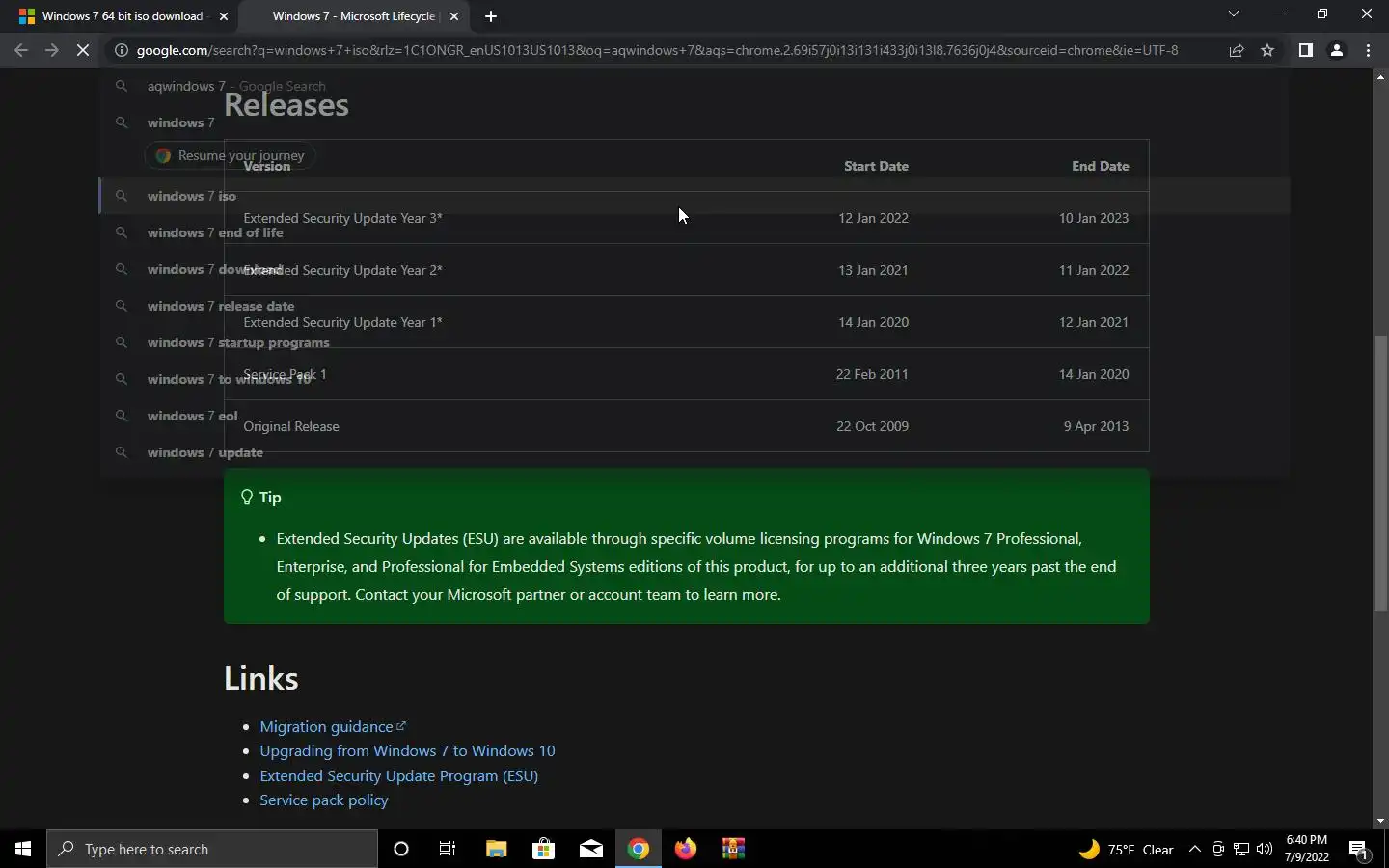The width and height of the screenshot is (1389, 868).
Task: Select the aqwindows 7 Google Search suggestion
Action: click(x=694, y=86)
